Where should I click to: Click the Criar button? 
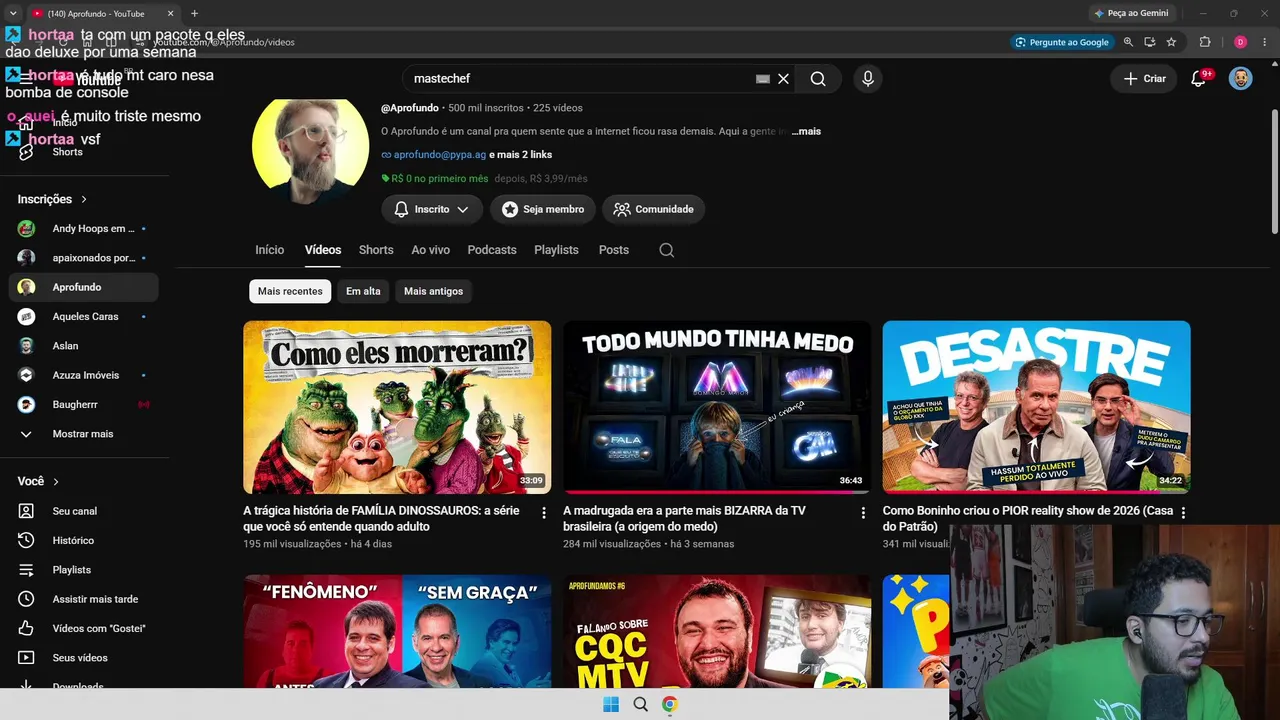coord(1143,79)
